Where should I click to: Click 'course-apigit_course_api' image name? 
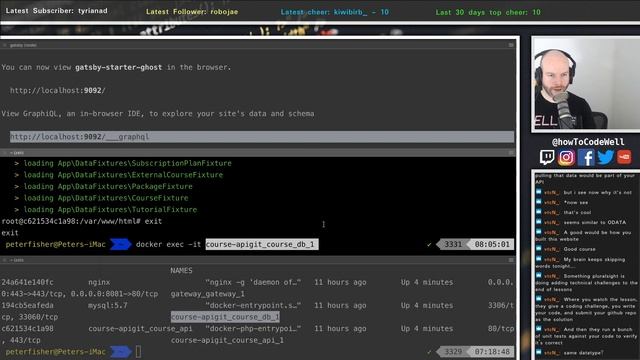pyautogui.click(x=140, y=329)
